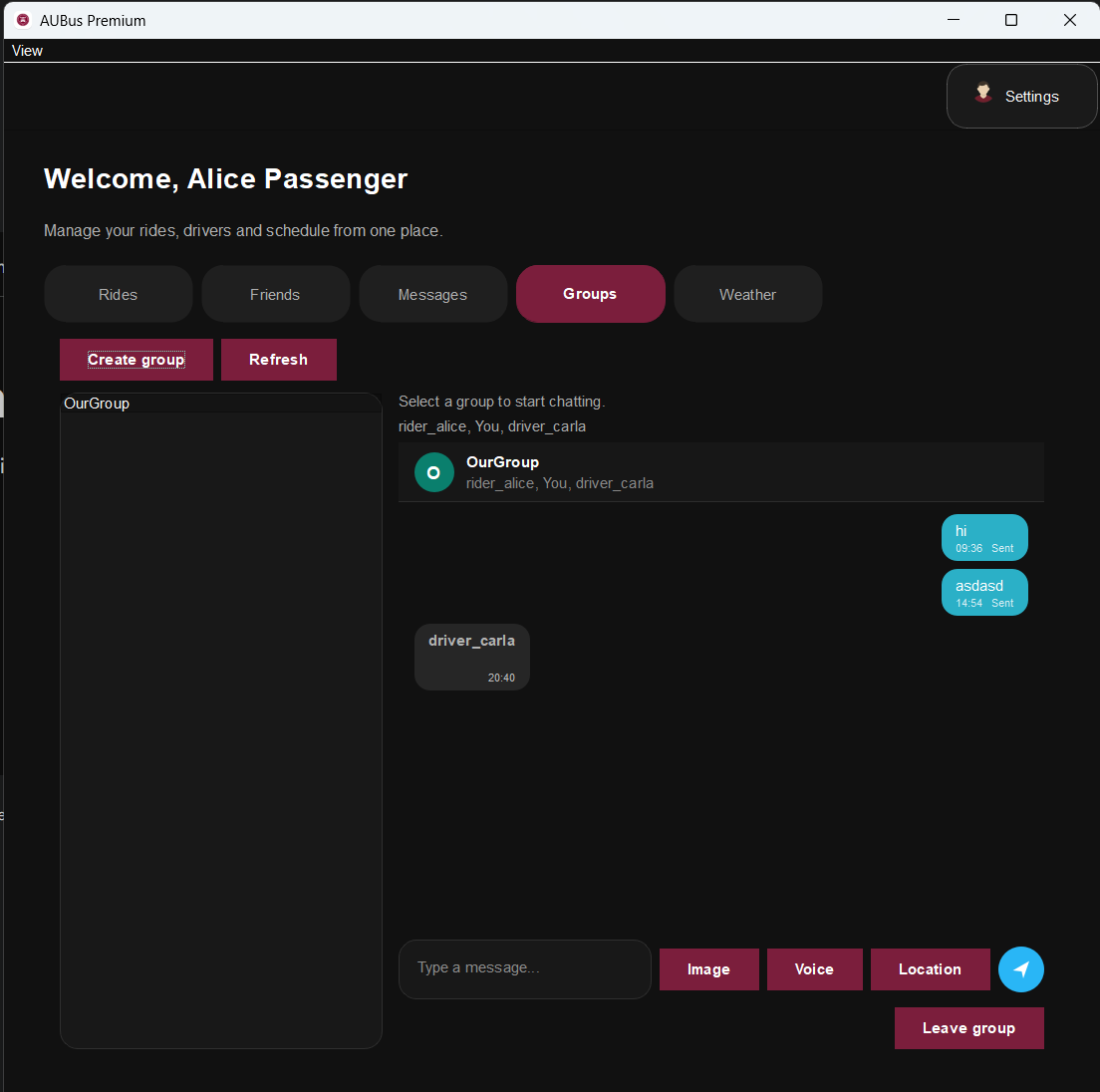Switch to the Rides tab

pyautogui.click(x=118, y=294)
